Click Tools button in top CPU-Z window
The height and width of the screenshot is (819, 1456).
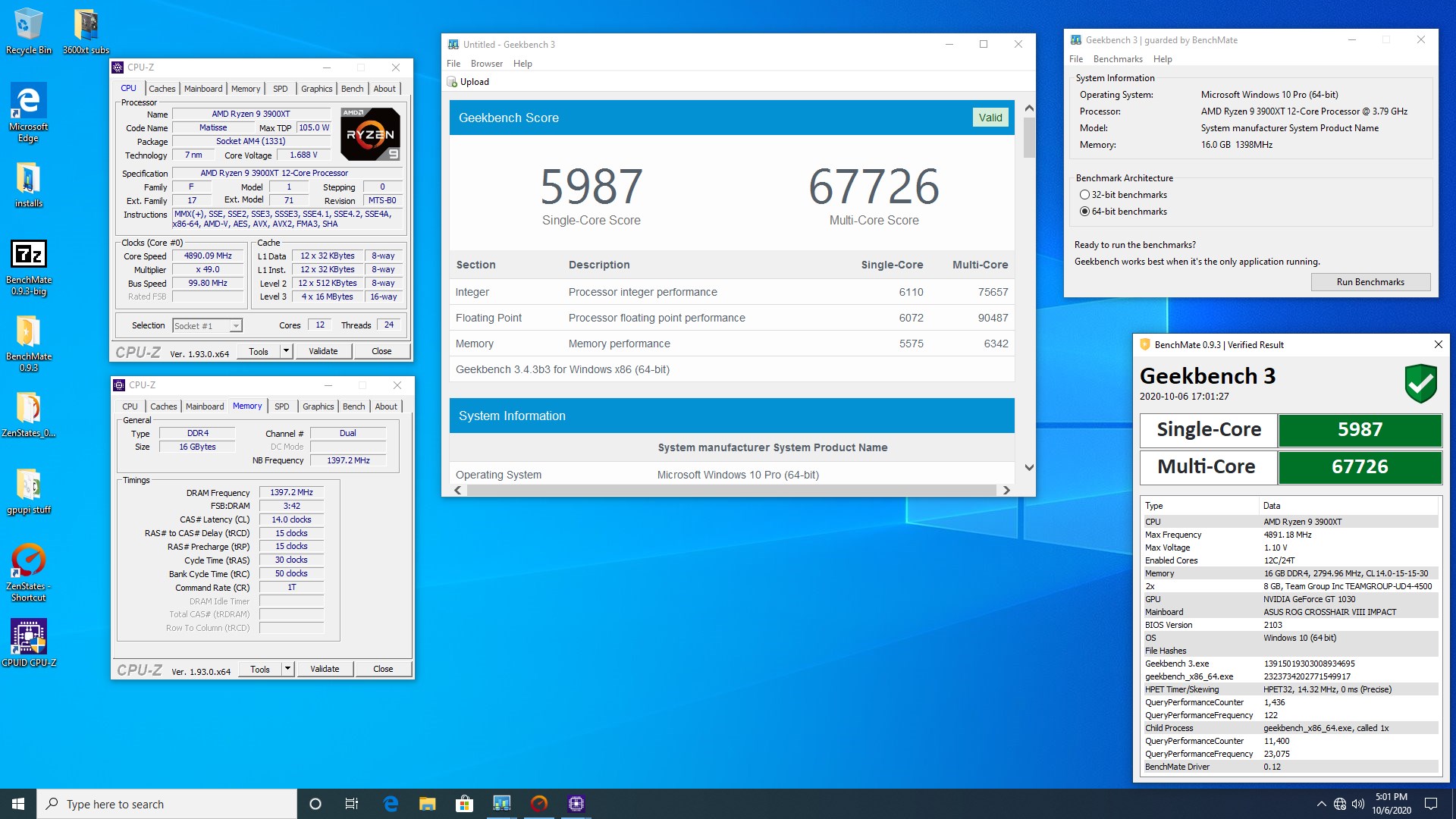coord(258,351)
